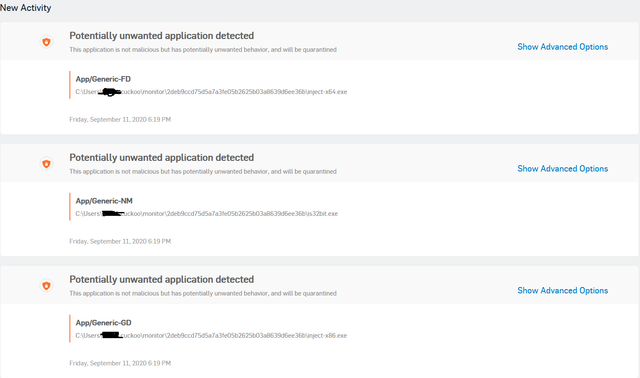Show Advanced Options for App/Generic-FD detection
The width and height of the screenshot is (640, 378).
(x=562, y=47)
